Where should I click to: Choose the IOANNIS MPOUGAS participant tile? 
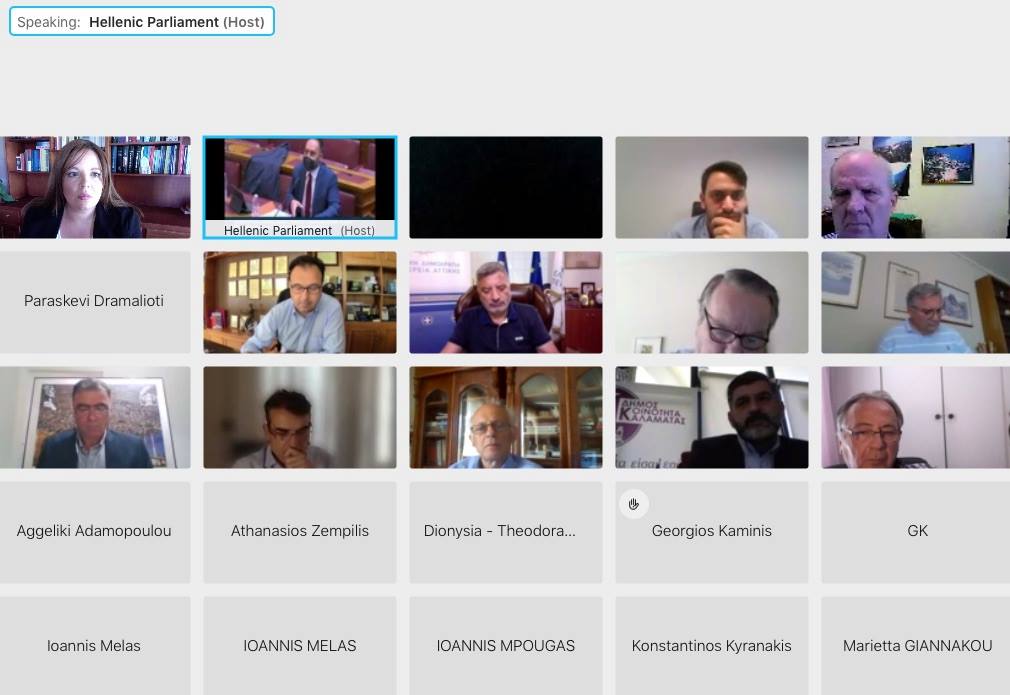point(505,645)
